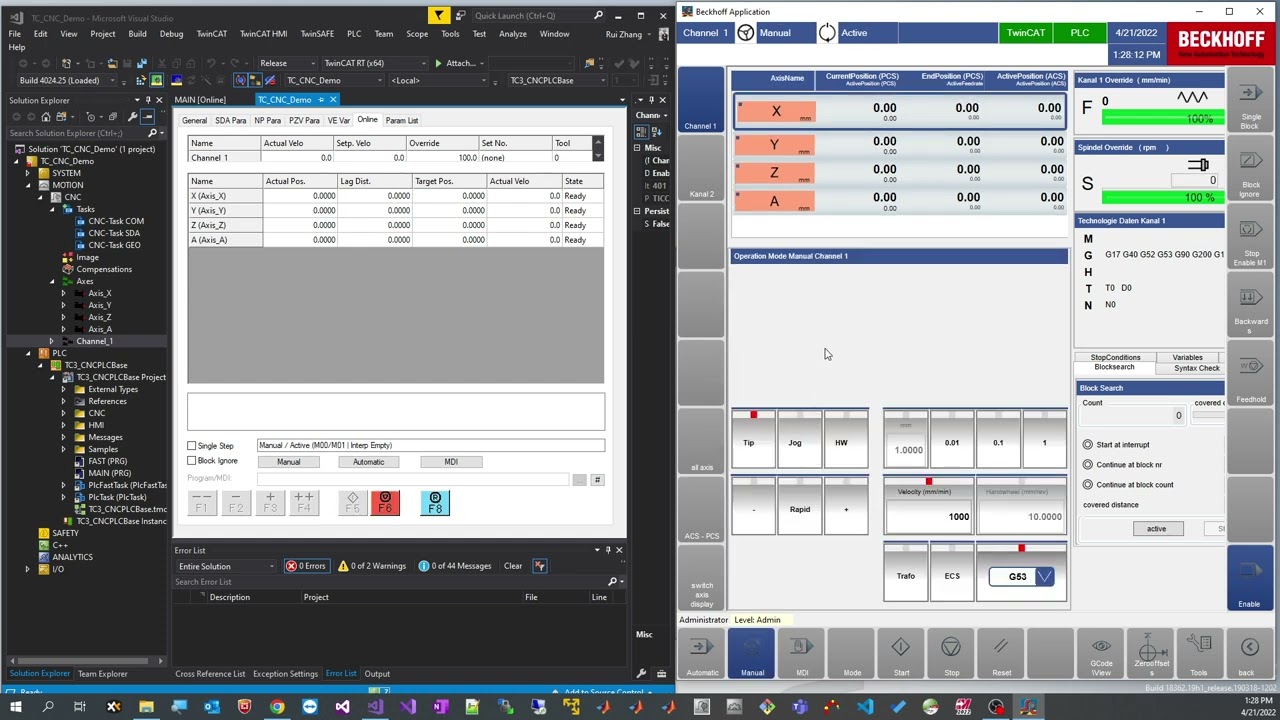
Task: Open the Build menu in Visual Studio
Action: (137, 34)
